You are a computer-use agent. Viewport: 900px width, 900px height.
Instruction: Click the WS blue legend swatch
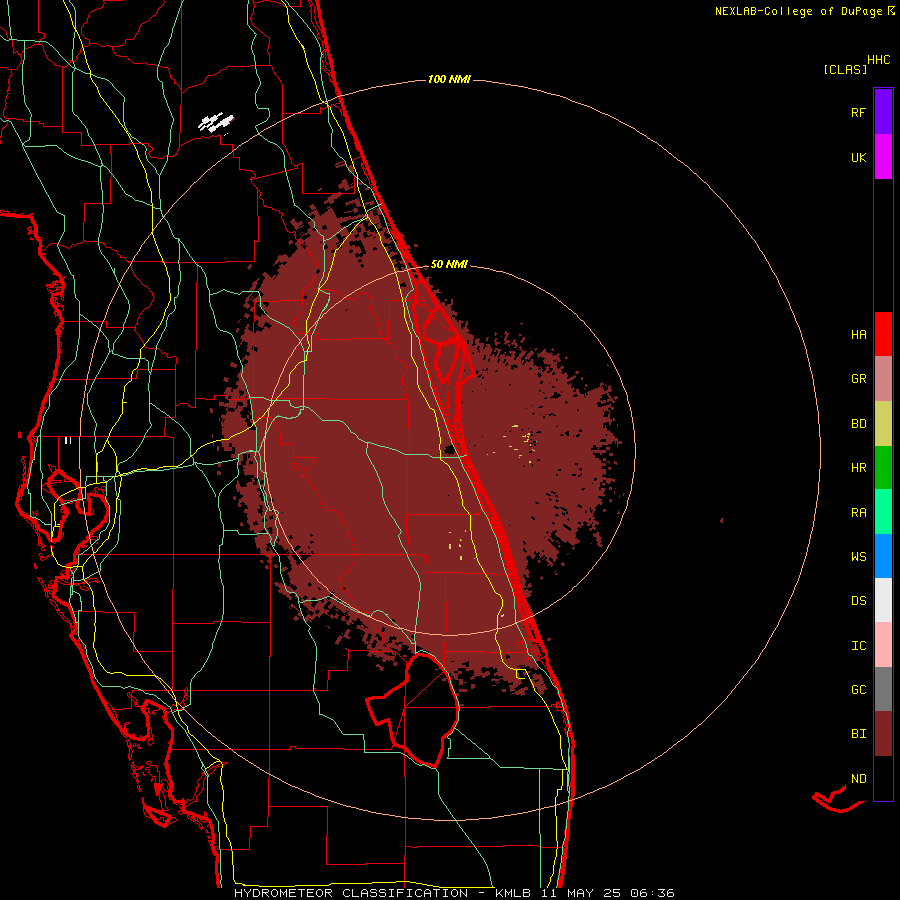[x=883, y=556]
